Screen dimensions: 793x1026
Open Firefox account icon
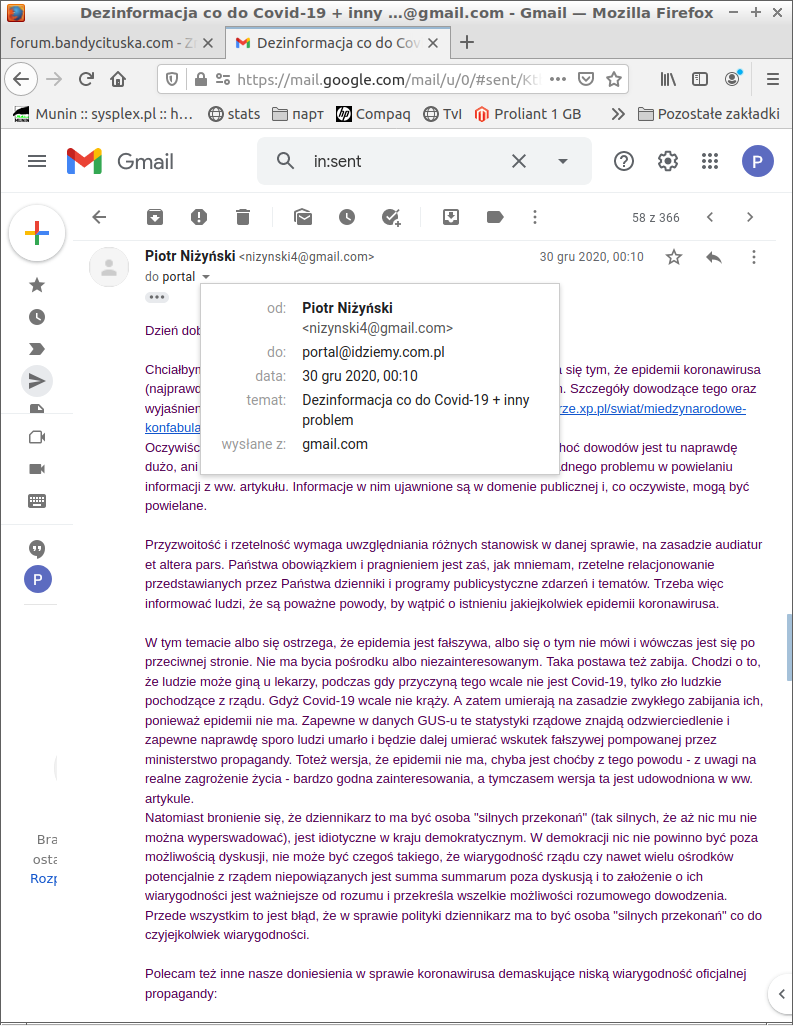(x=733, y=78)
